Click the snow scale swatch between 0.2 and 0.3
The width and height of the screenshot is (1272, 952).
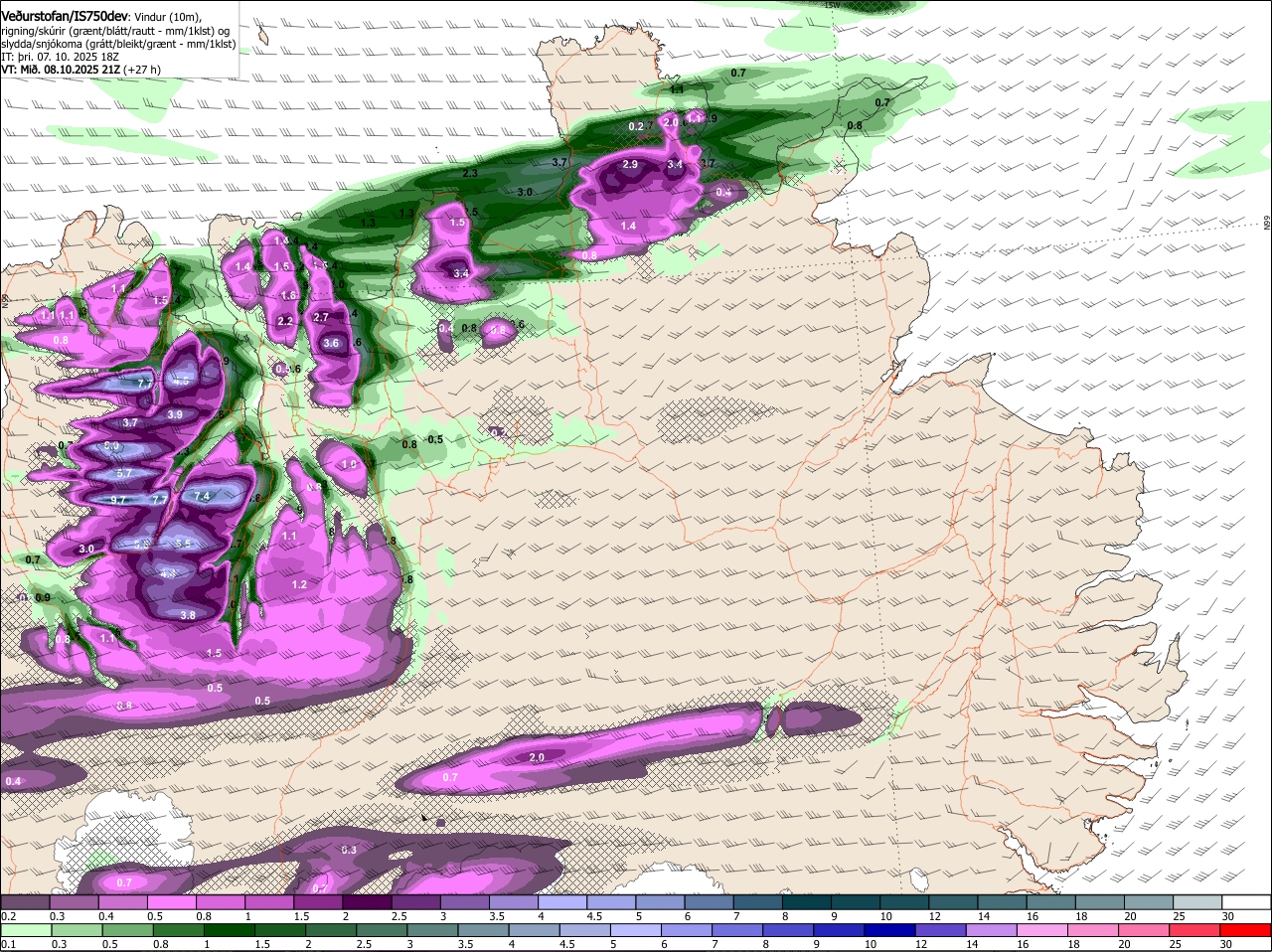click(x=25, y=902)
